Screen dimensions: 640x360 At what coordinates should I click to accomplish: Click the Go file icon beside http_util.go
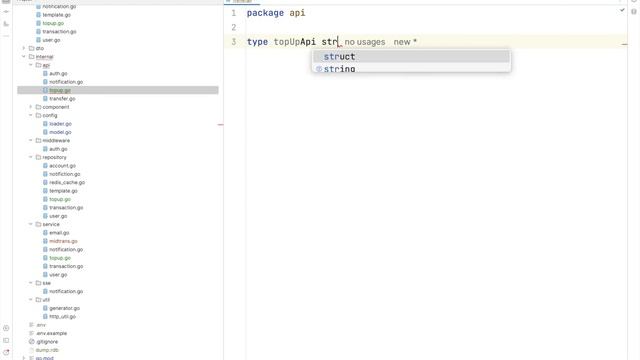pos(45,316)
